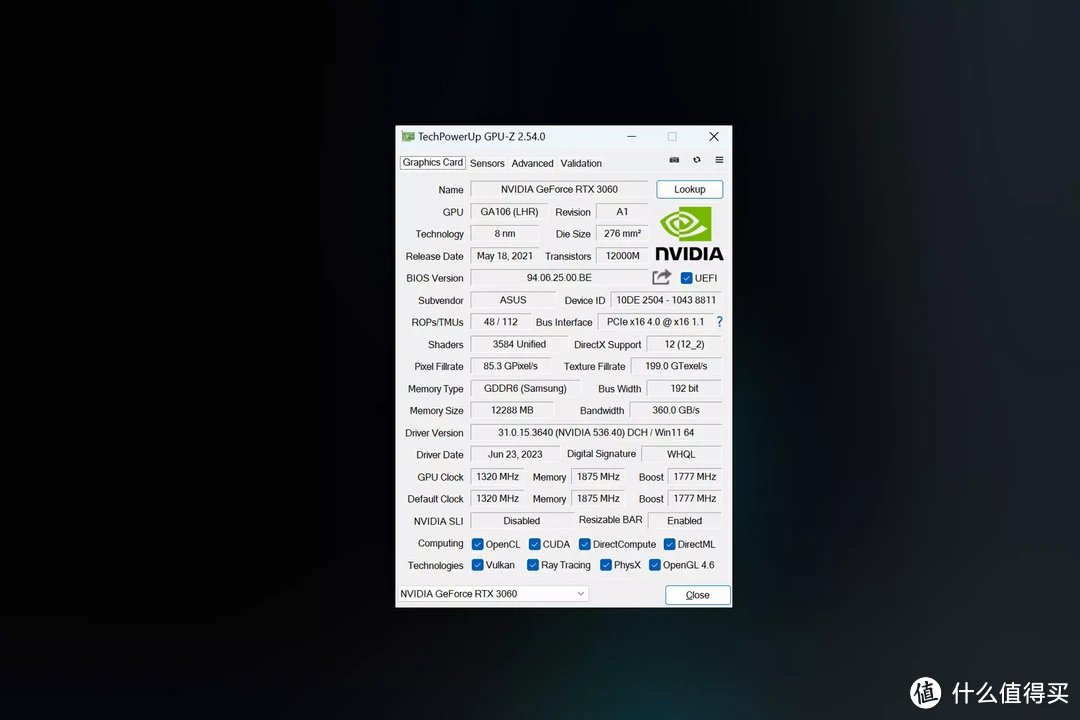This screenshot has width=1080, height=720.
Task: Click the Device ID field 10DE 2504
Action: 666,300
